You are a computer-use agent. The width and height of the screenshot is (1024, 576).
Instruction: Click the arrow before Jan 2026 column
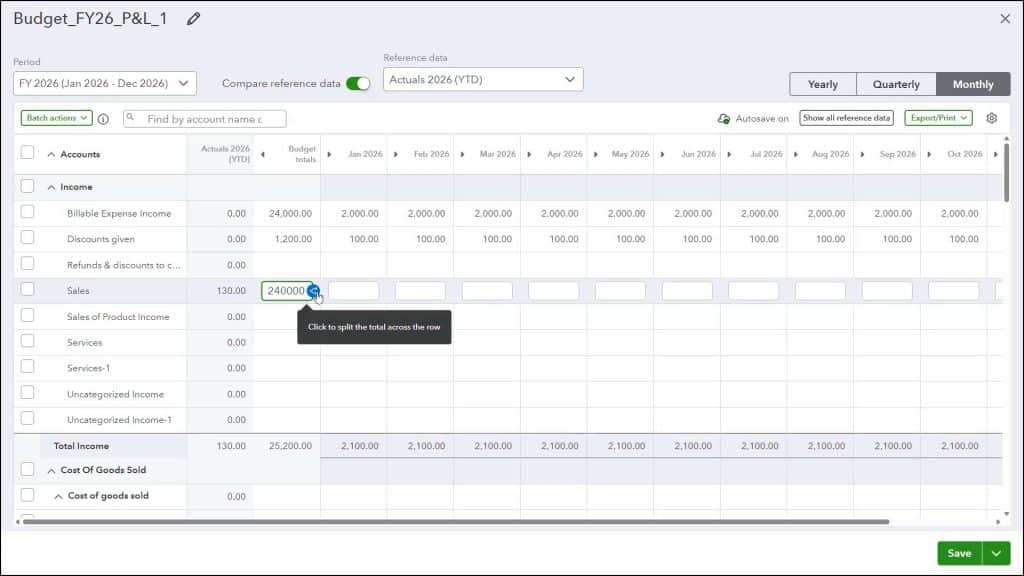click(x=329, y=155)
